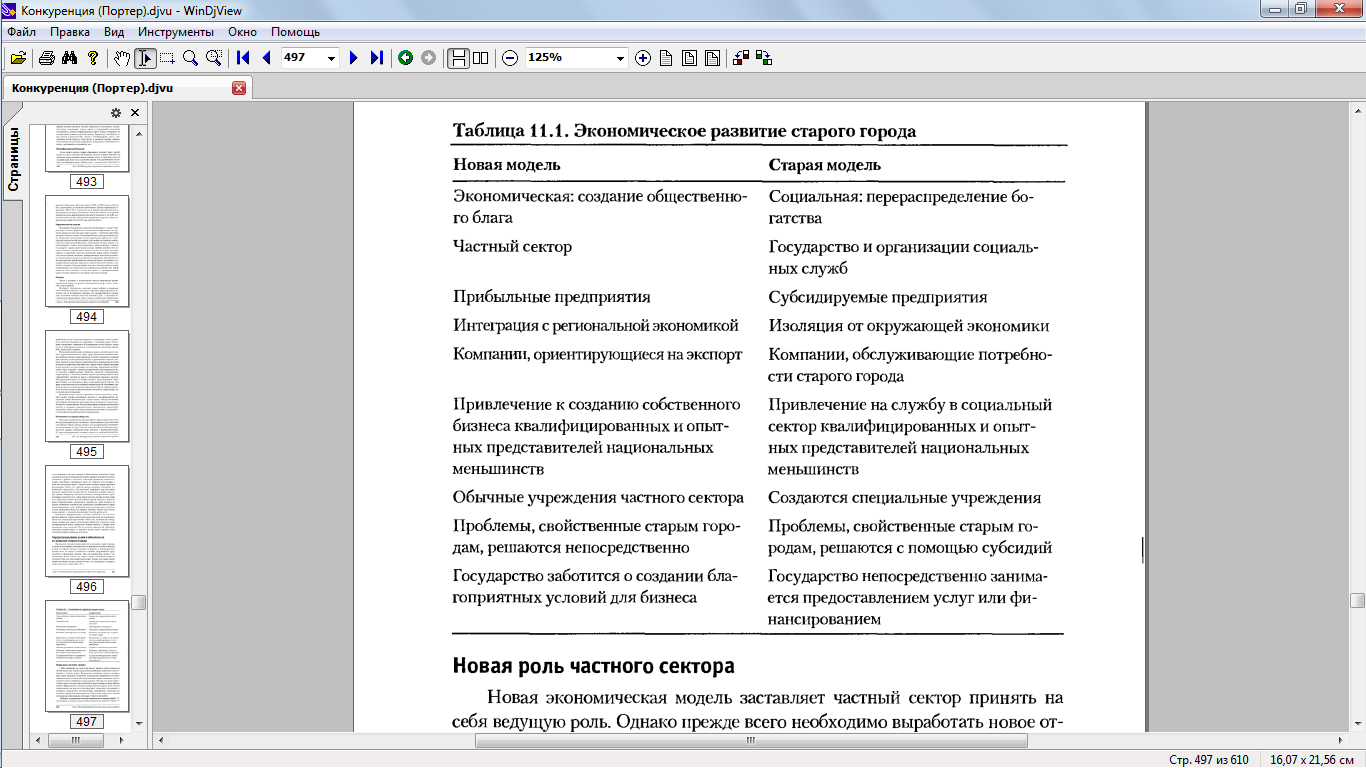Click the cell Субсидируемые предприятия
Screen dimensions: 1366x768
878,297
